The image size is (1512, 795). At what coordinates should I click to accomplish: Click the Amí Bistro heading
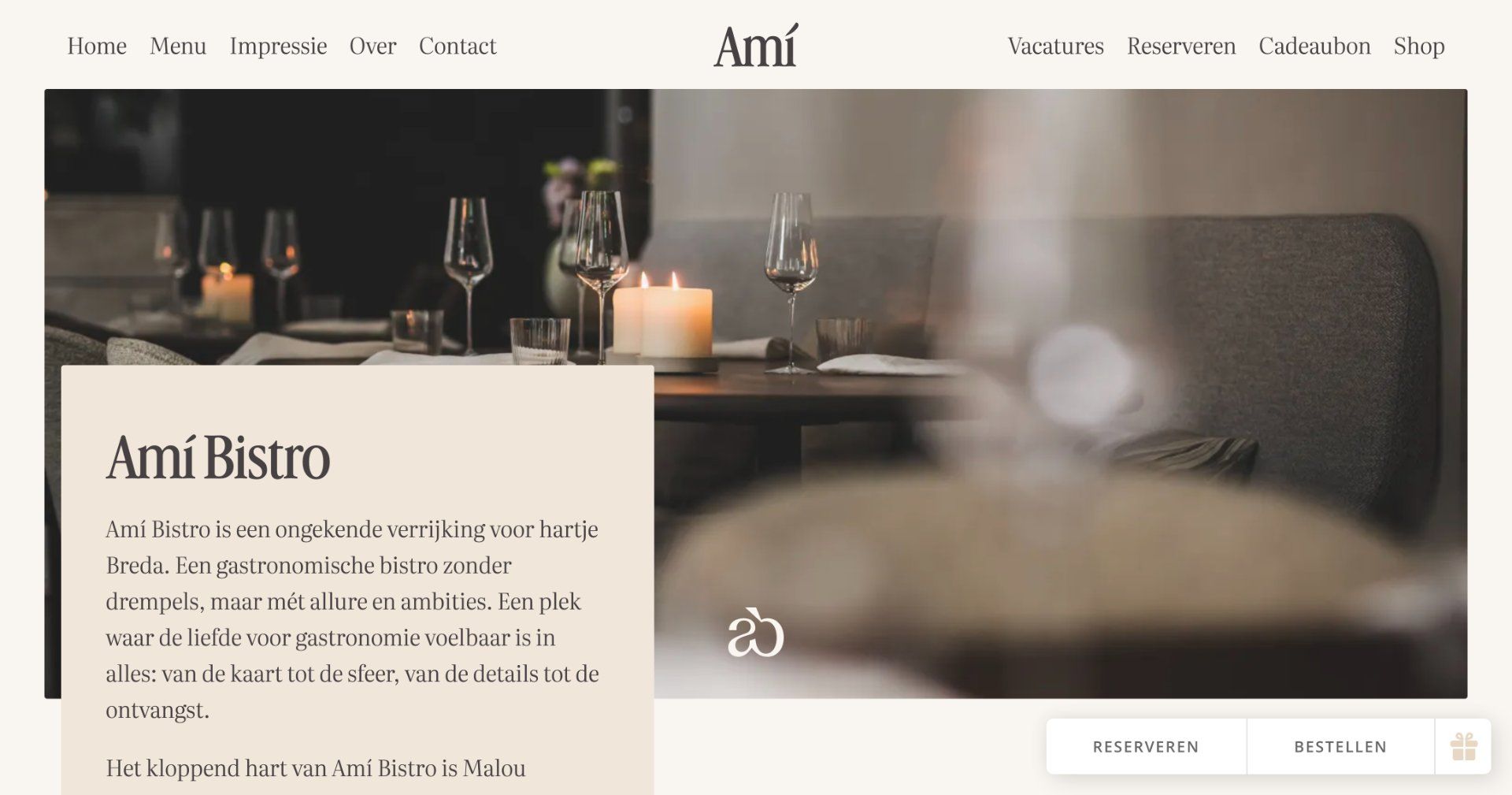[218, 456]
